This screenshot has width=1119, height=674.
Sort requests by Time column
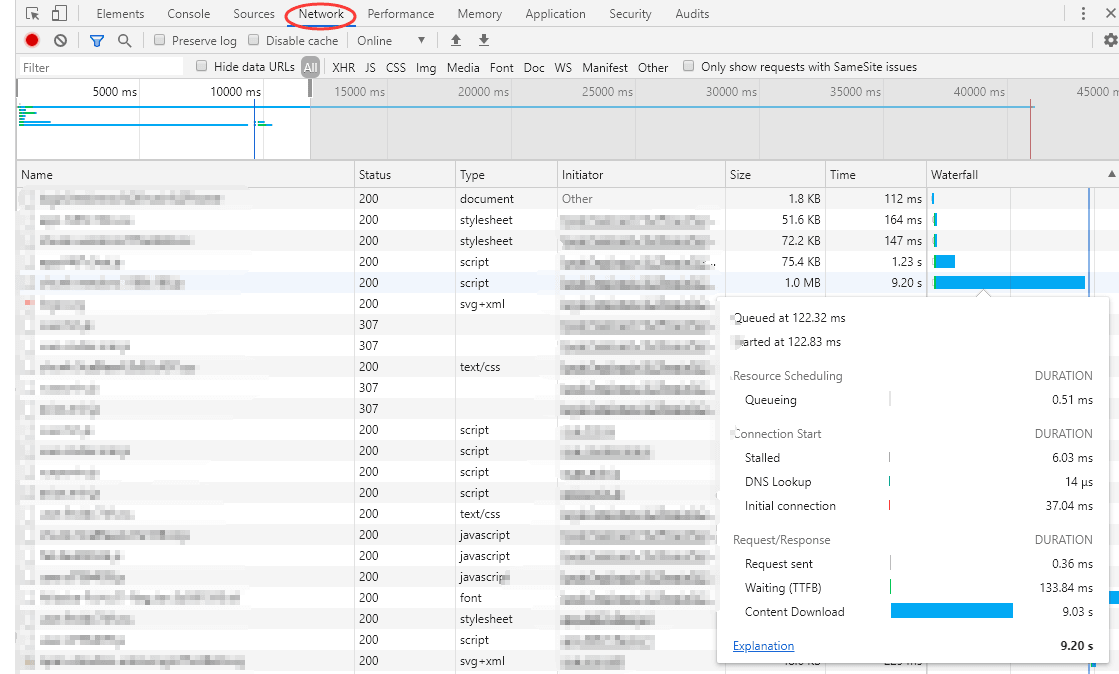pyautogui.click(x=876, y=174)
